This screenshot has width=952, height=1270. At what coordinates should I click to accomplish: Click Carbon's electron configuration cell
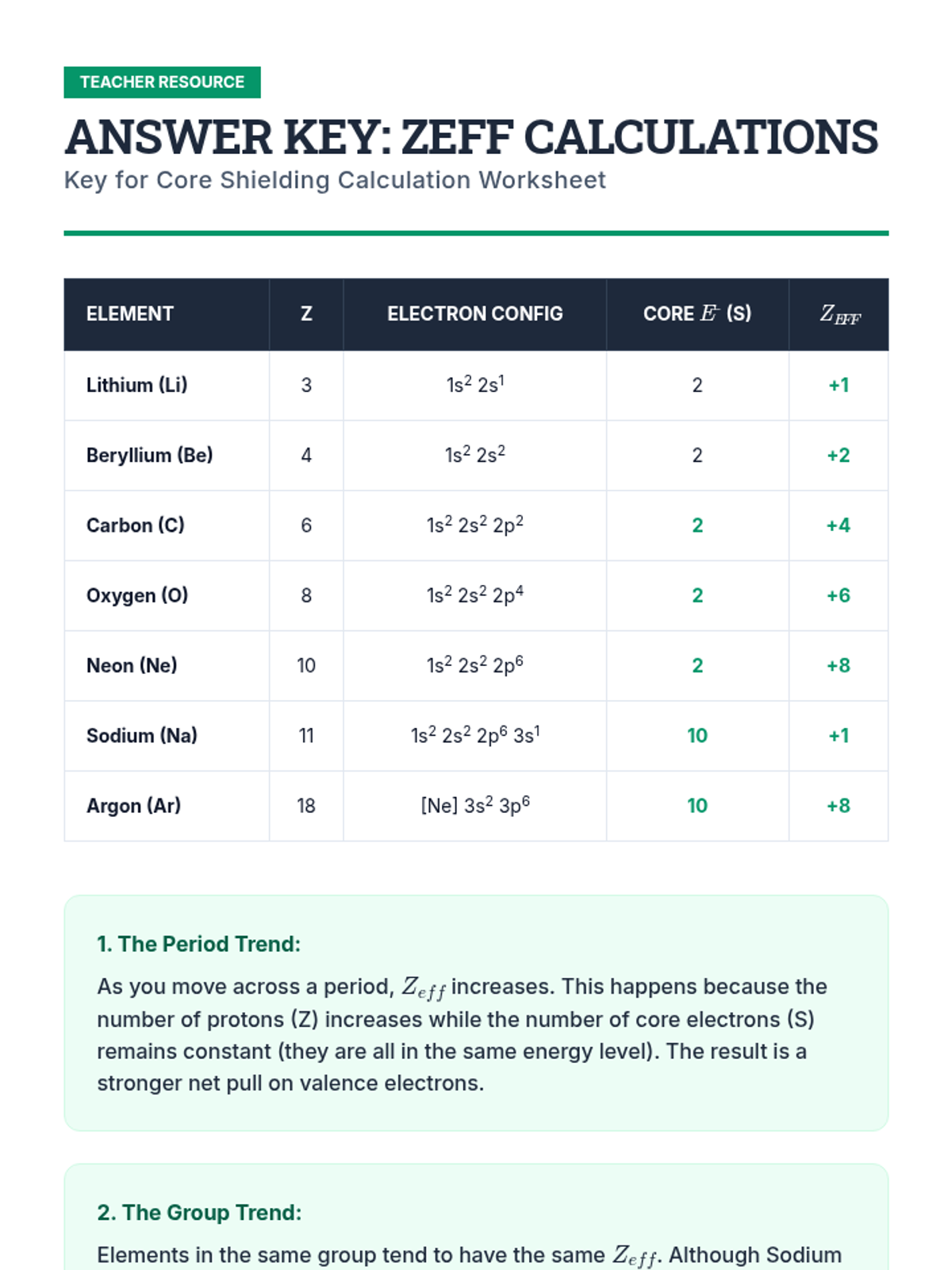coord(474,525)
